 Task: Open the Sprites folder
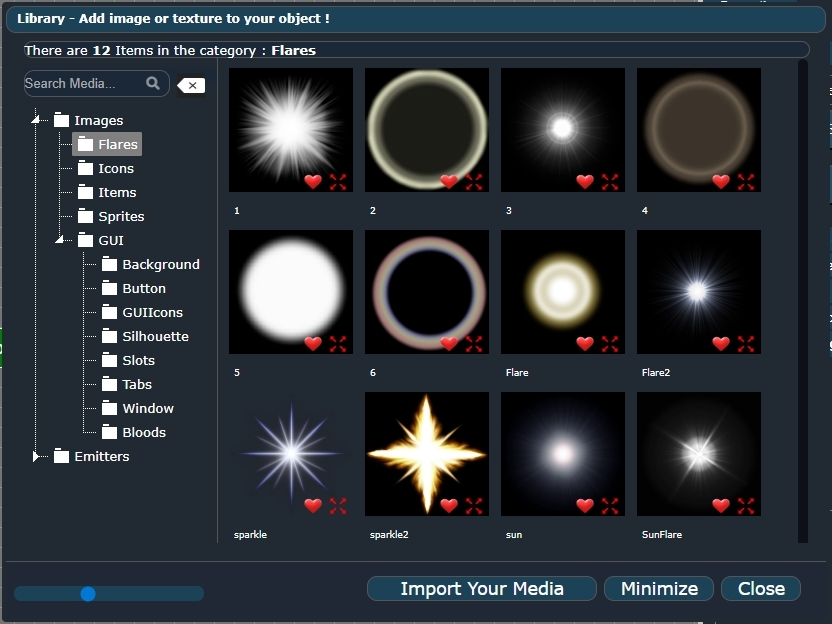pos(111,216)
